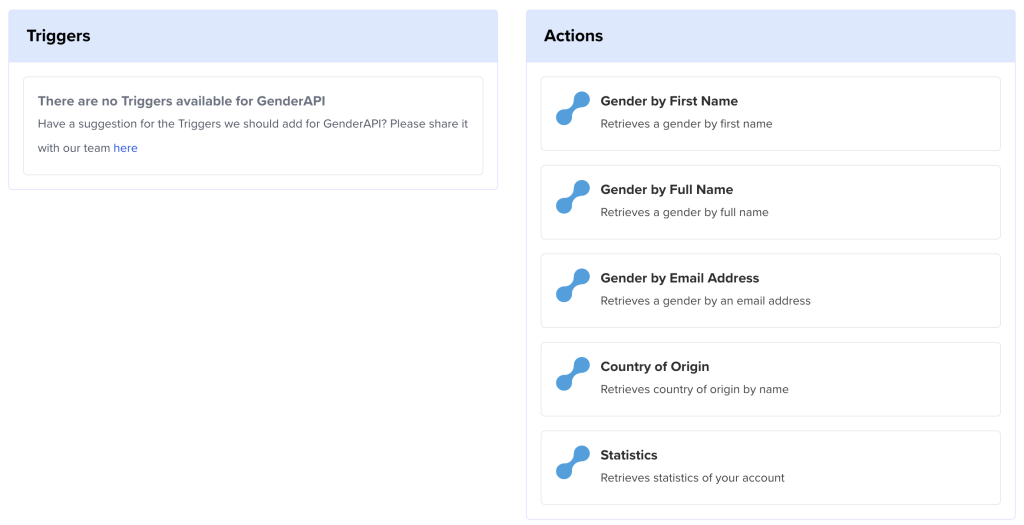This screenshot has width=1024, height=525.
Task: Click the icon beside Gender by Email Address
Action: [x=573, y=286]
